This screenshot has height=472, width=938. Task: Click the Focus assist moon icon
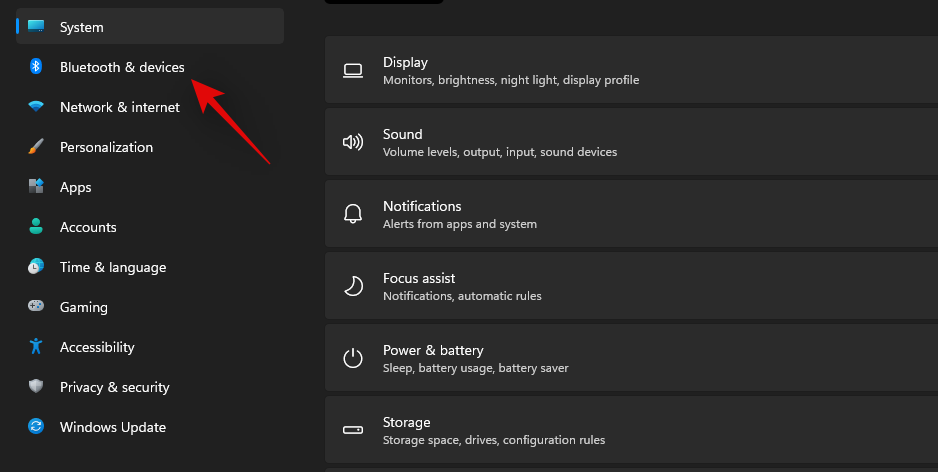pos(353,286)
